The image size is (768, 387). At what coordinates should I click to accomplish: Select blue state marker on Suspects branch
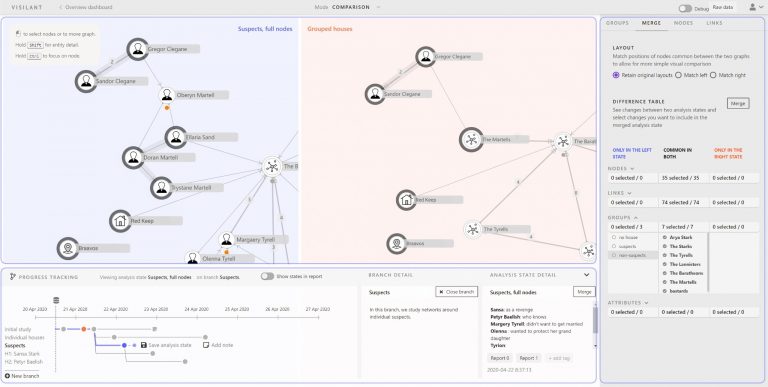click(124, 345)
